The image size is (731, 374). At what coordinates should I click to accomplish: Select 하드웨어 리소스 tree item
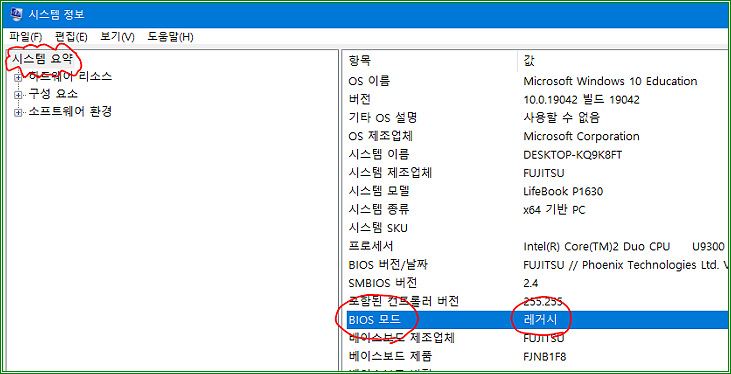(x=70, y=76)
